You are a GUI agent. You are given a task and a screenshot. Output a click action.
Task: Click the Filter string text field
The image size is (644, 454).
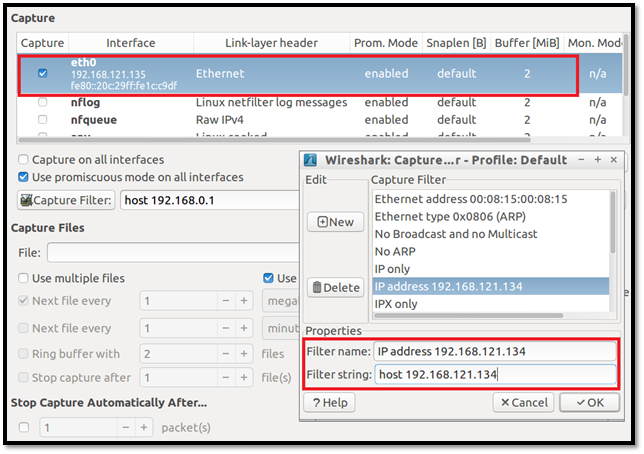pos(493,375)
